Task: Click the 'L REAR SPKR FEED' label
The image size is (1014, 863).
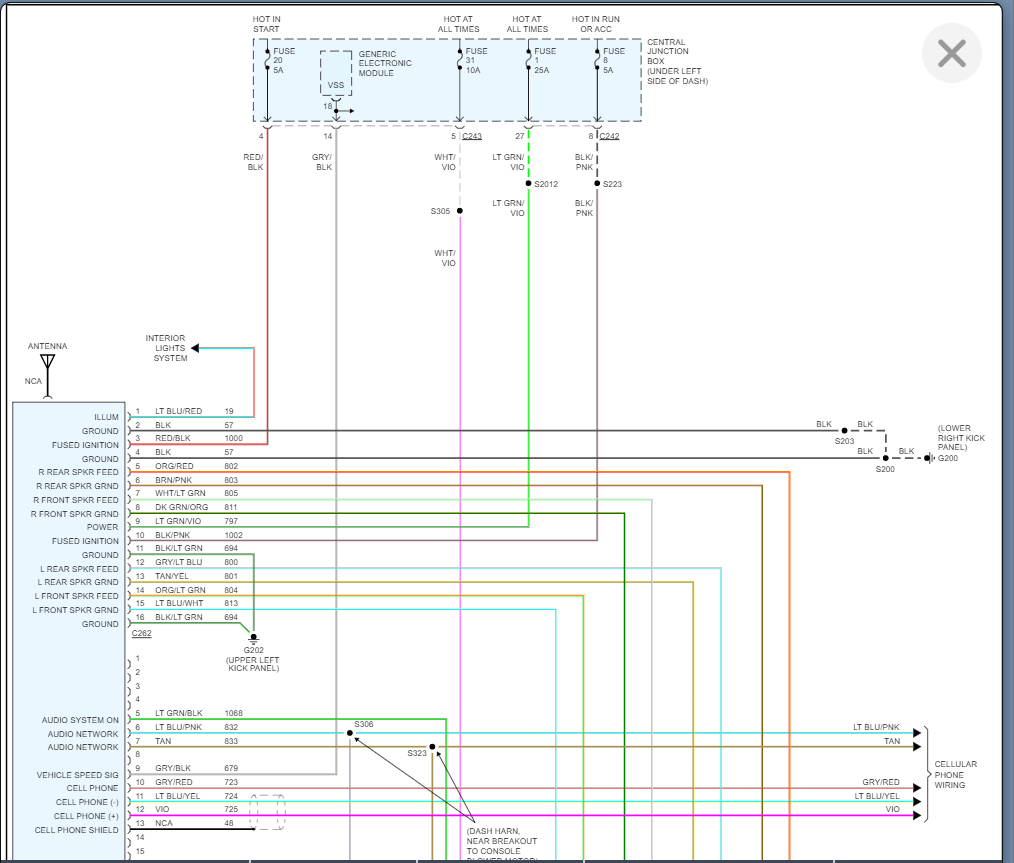Action: [x=80, y=569]
